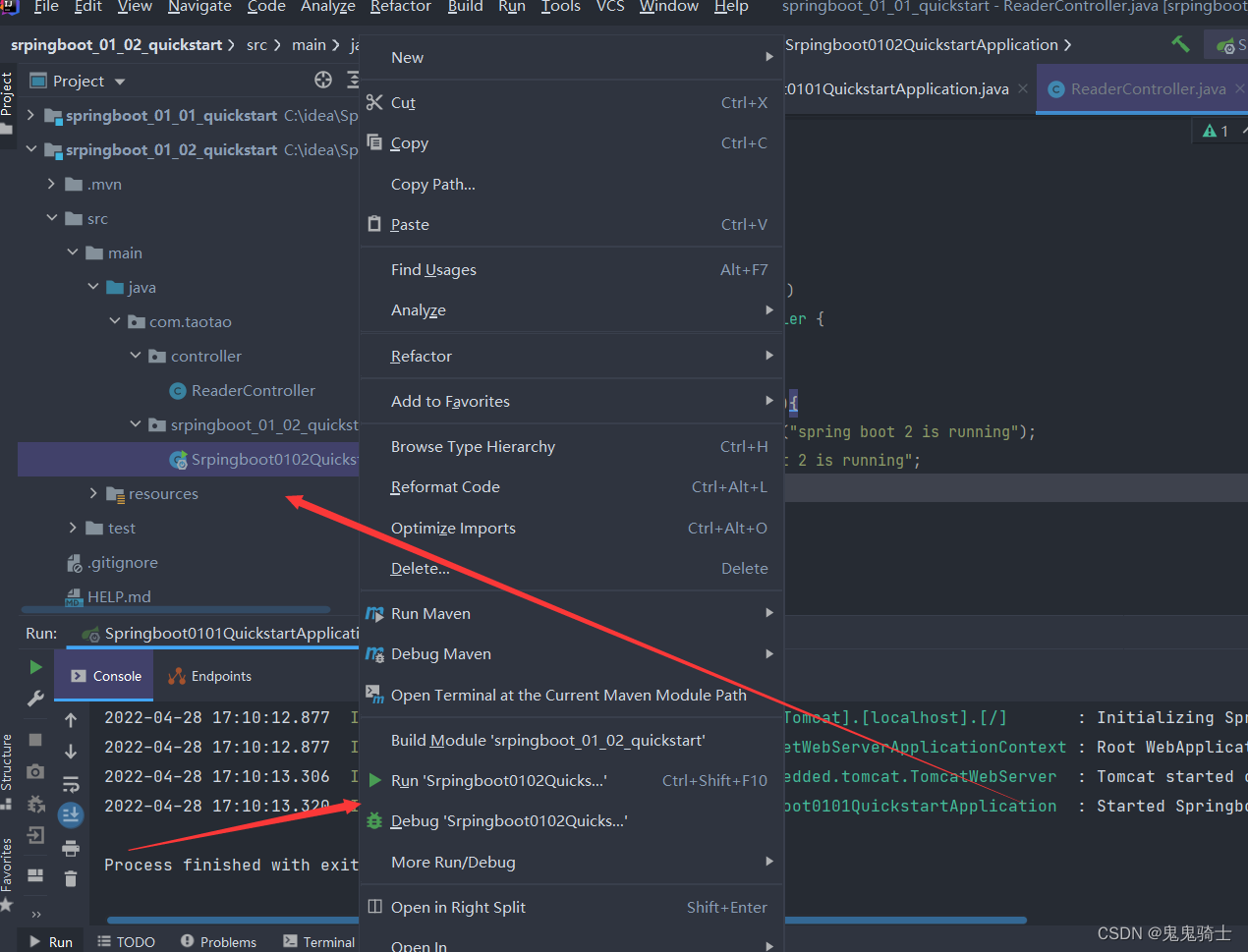
Task: Toggle soft-wrap in console toolbar
Action: [71, 784]
